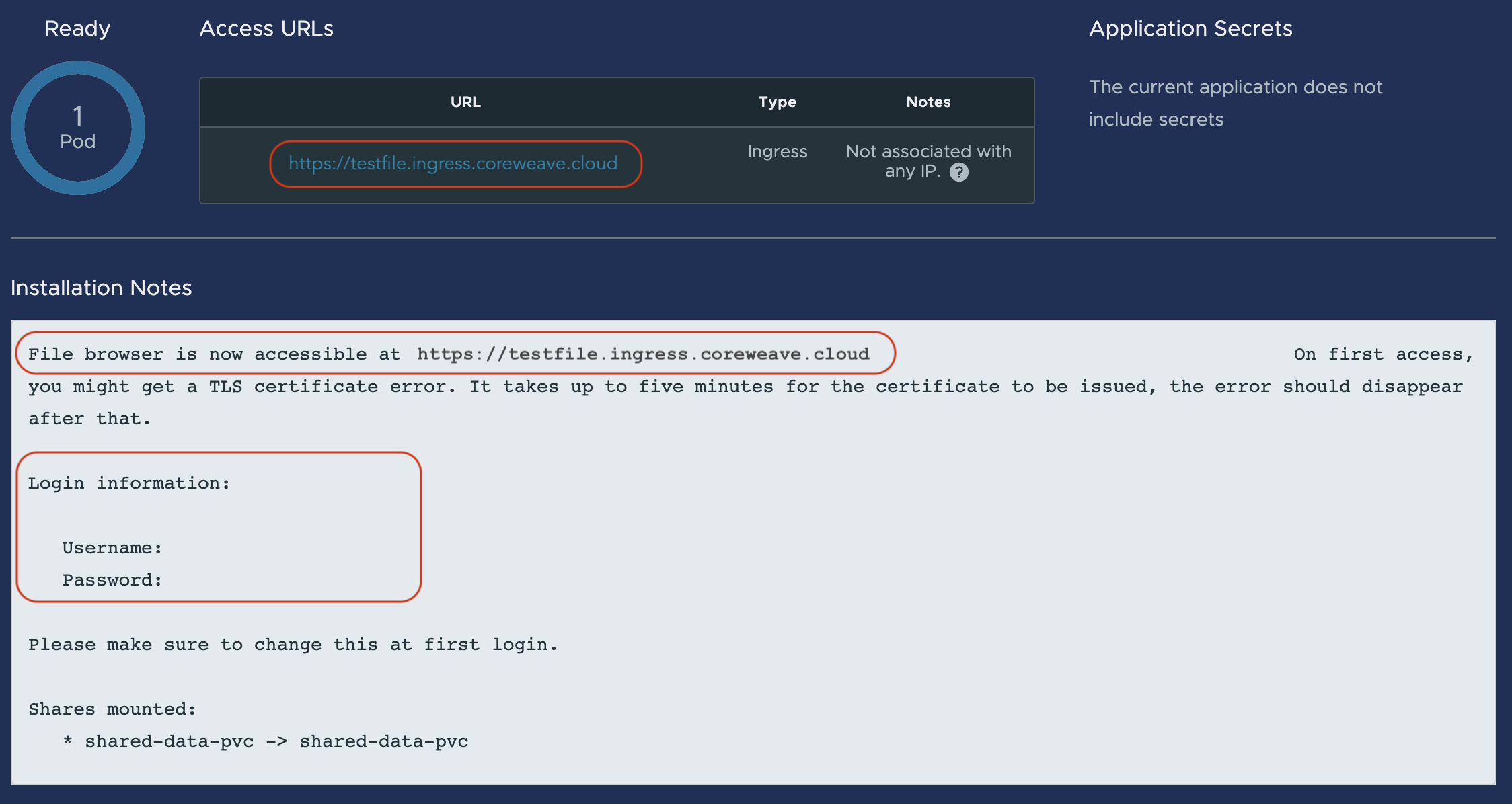The image size is (1512, 804).
Task: Select the Notes column header
Action: tap(928, 102)
